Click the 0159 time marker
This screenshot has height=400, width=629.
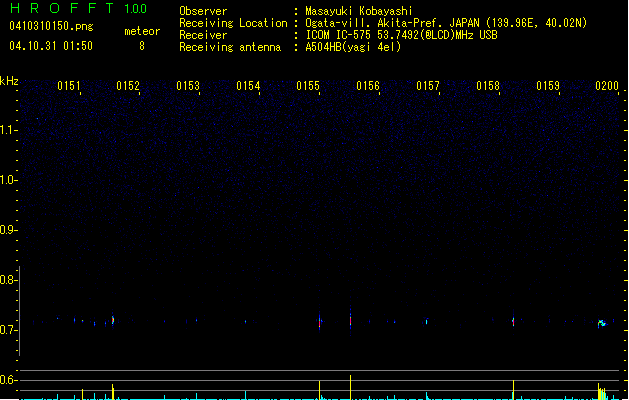548,86
